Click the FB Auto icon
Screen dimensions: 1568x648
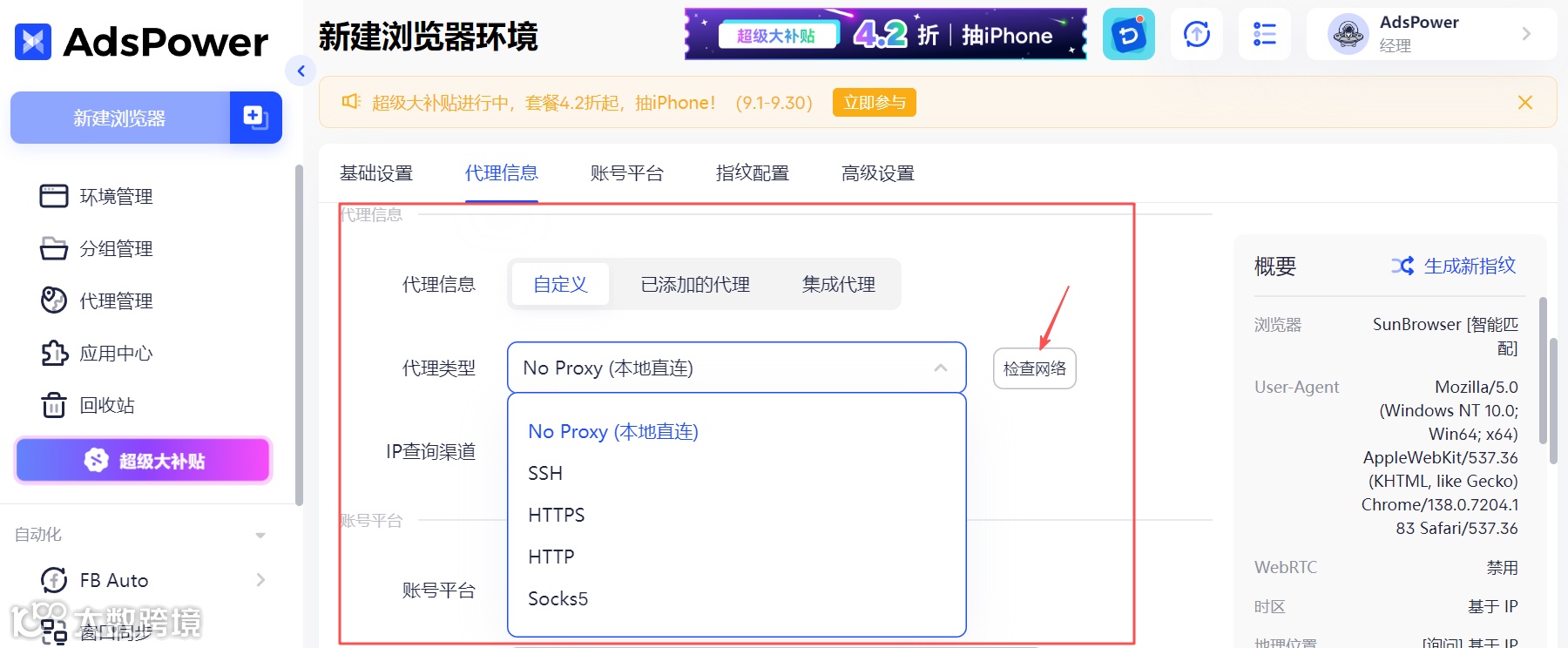pyautogui.click(x=54, y=580)
